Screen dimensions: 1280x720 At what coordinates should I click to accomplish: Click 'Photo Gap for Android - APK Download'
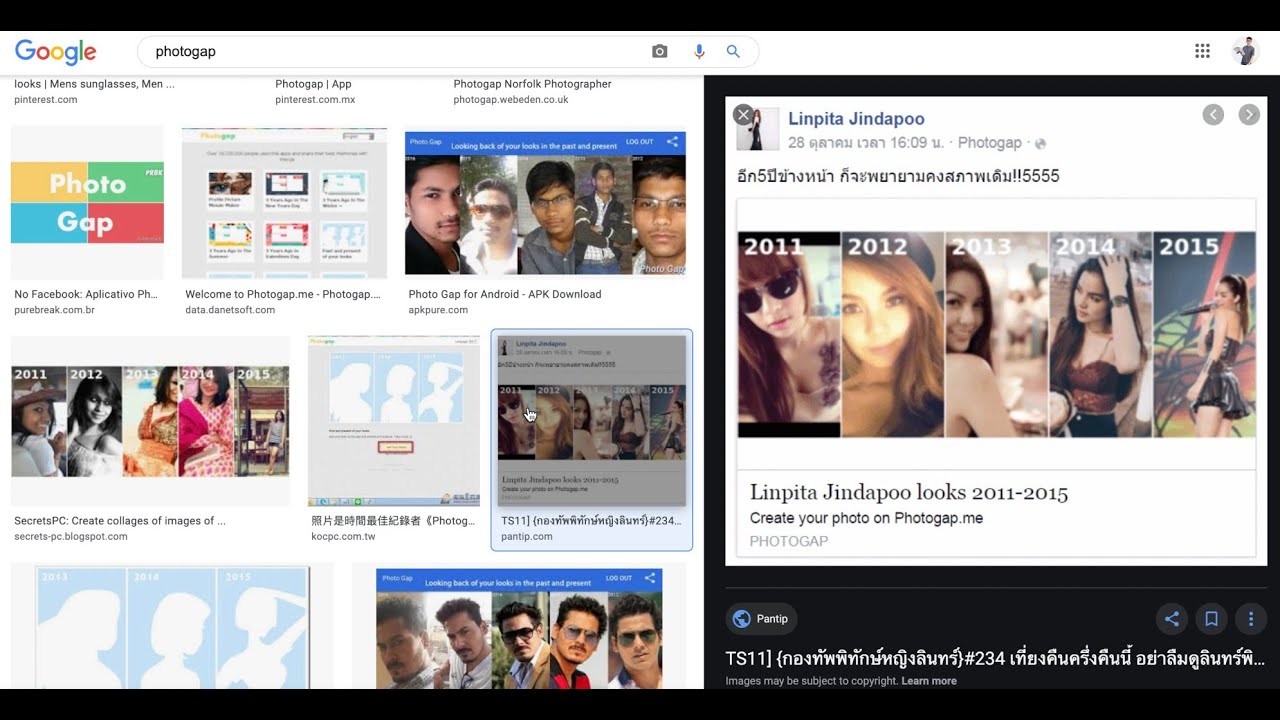[505, 294]
